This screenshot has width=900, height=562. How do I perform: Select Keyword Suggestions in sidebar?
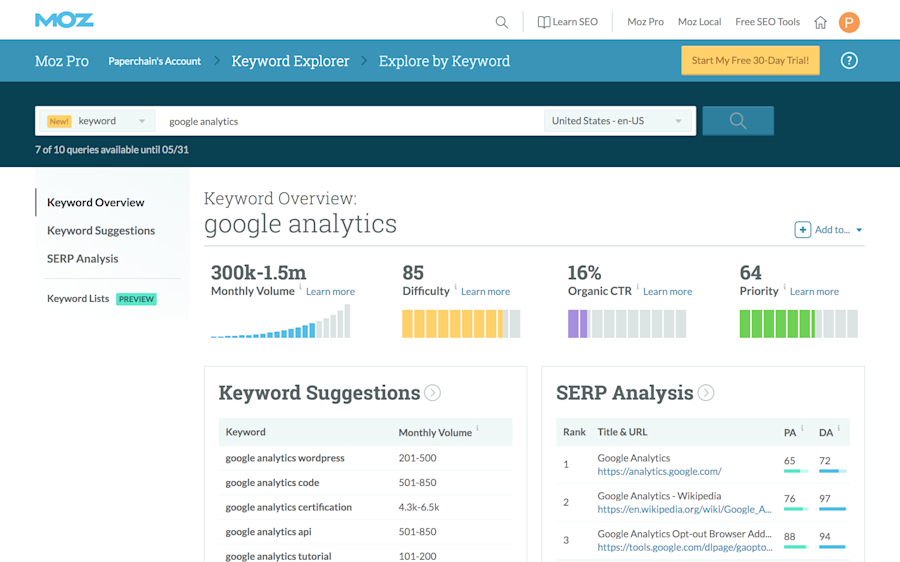click(x=101, y=230)
